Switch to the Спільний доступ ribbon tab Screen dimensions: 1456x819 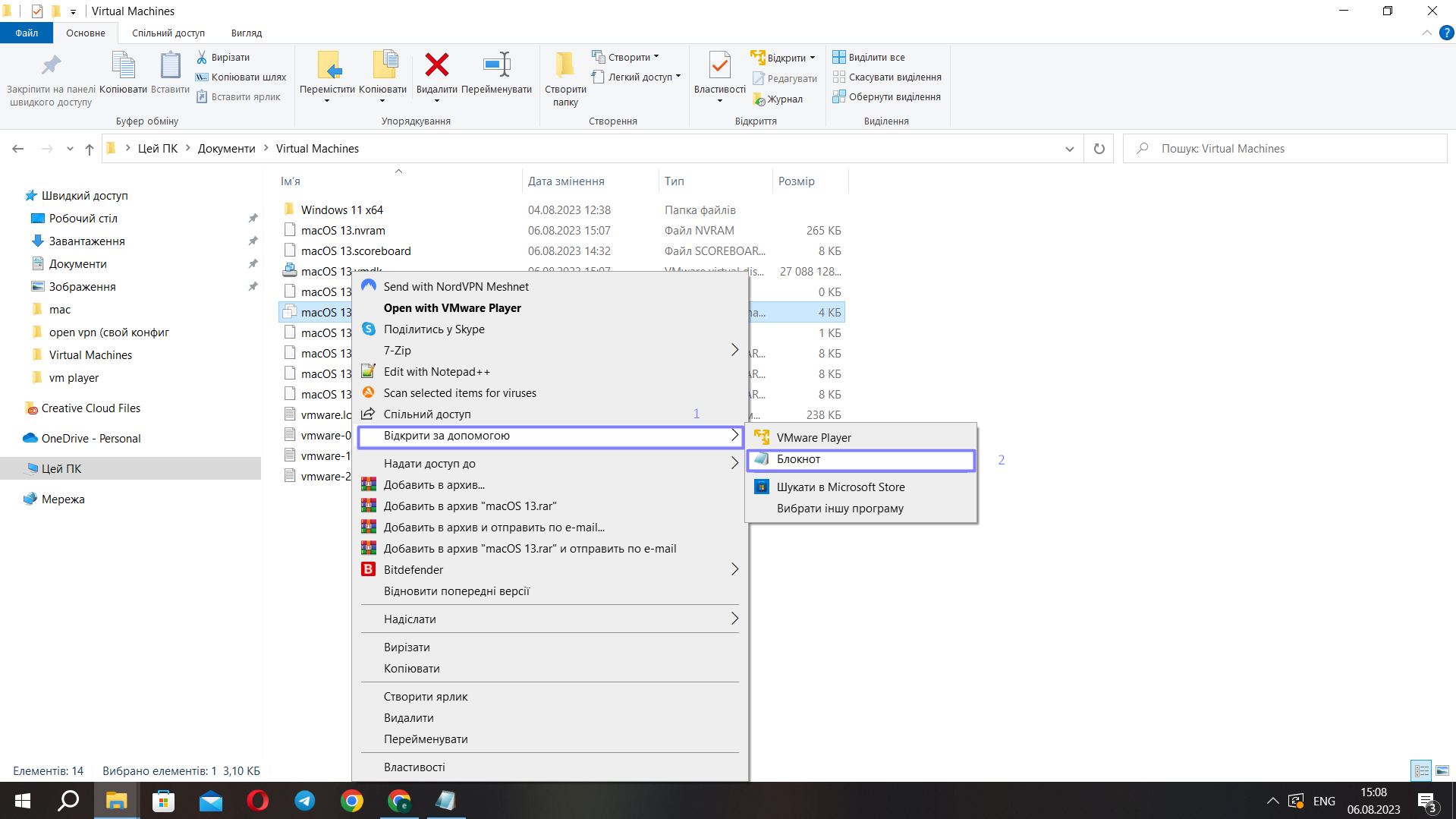168,33
